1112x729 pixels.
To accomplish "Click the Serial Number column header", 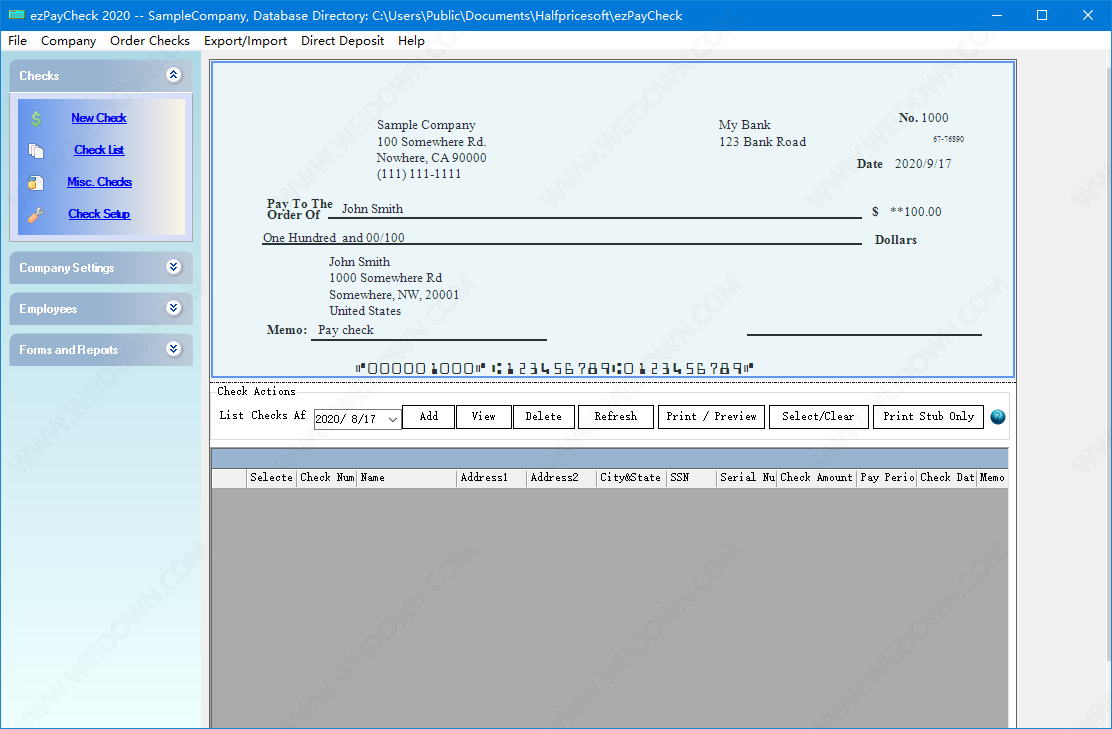I will 747,478.
